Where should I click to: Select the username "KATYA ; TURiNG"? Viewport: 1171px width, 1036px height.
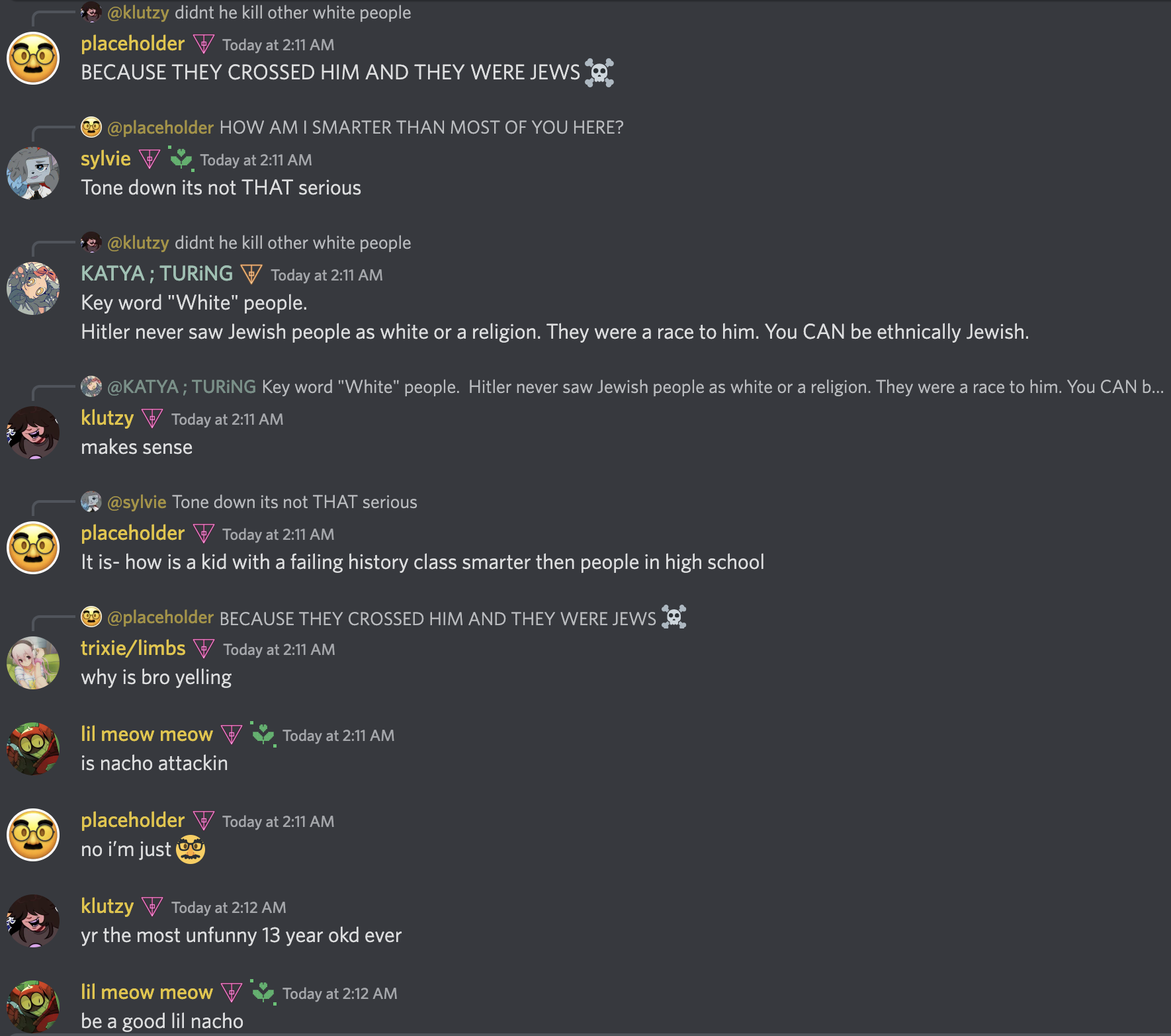coord(157,273)
